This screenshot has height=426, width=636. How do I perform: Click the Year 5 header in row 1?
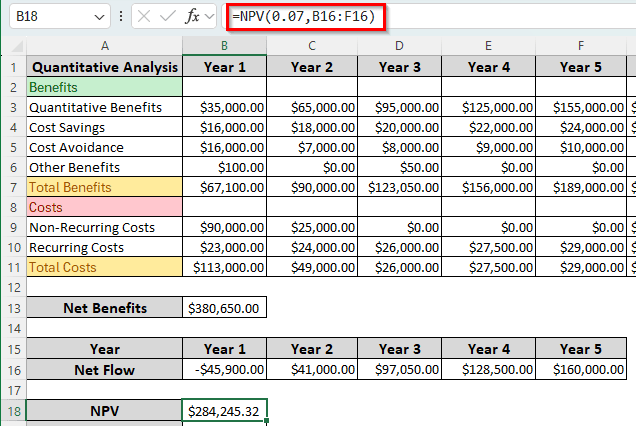pos(581,67)
